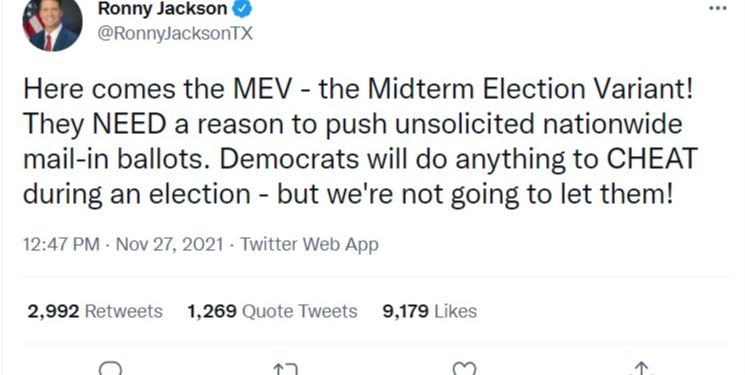View the 1,269 Quote Tweets list
The image size is (745, 375).
pyautogui.click(x=272, y=311)
